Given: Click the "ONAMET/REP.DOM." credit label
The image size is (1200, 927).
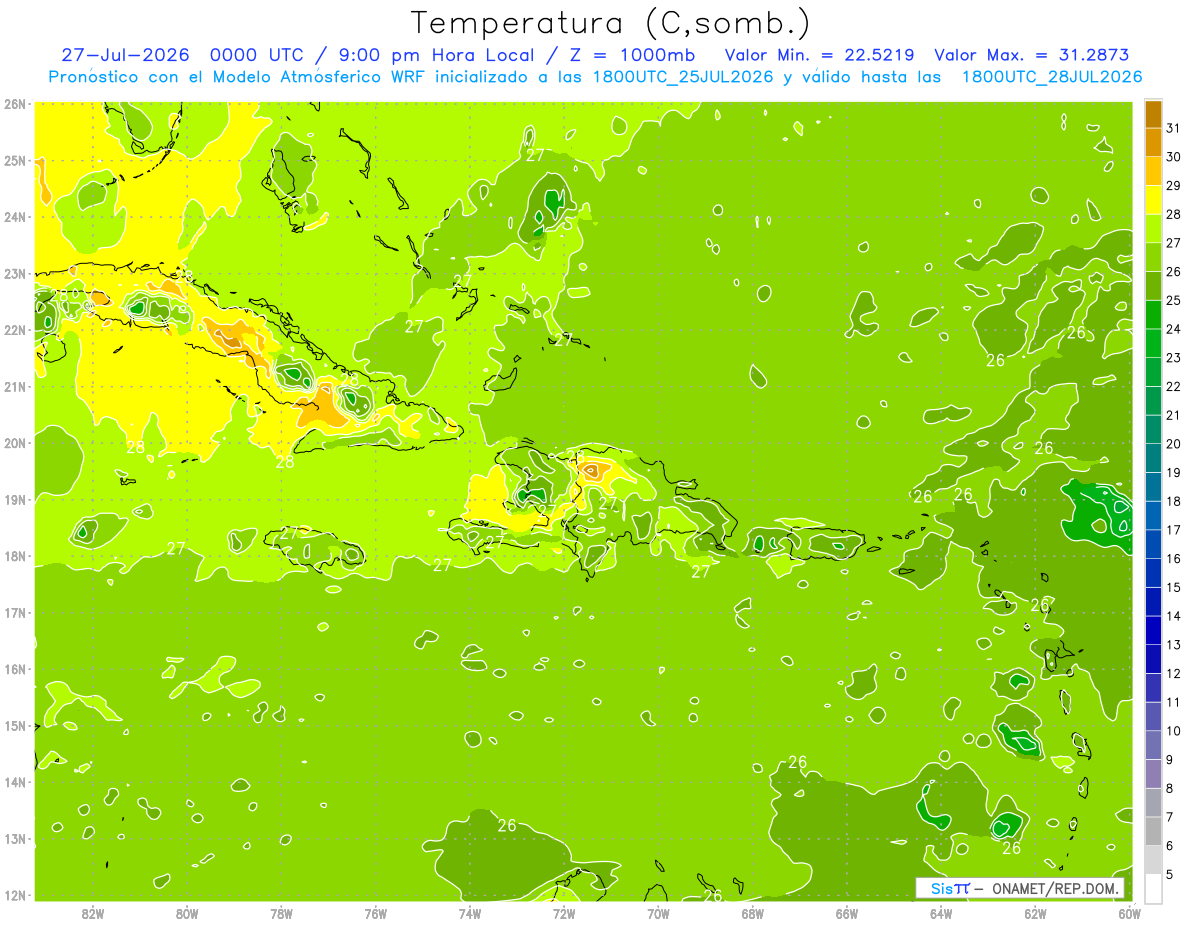Looking at the screenshot, I should pyautogui.click(x=1054, y=889).
